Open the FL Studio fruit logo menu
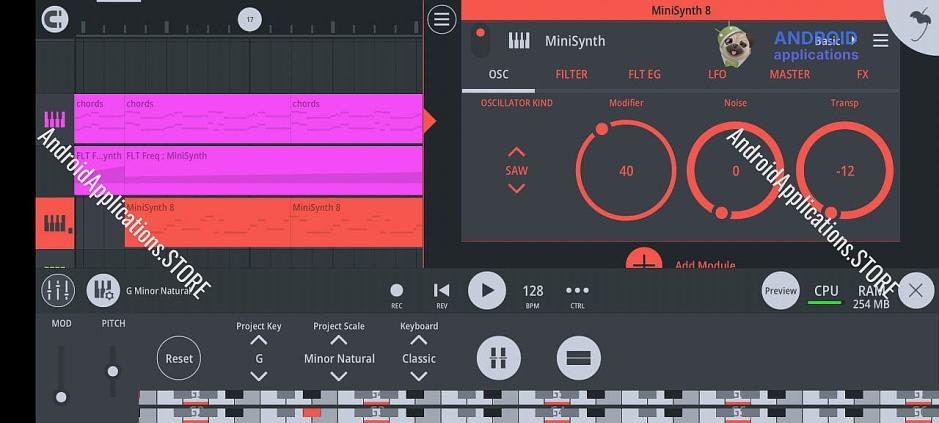Image resolution: width=939 pixels, height=423 pixels. pos(921,24)
